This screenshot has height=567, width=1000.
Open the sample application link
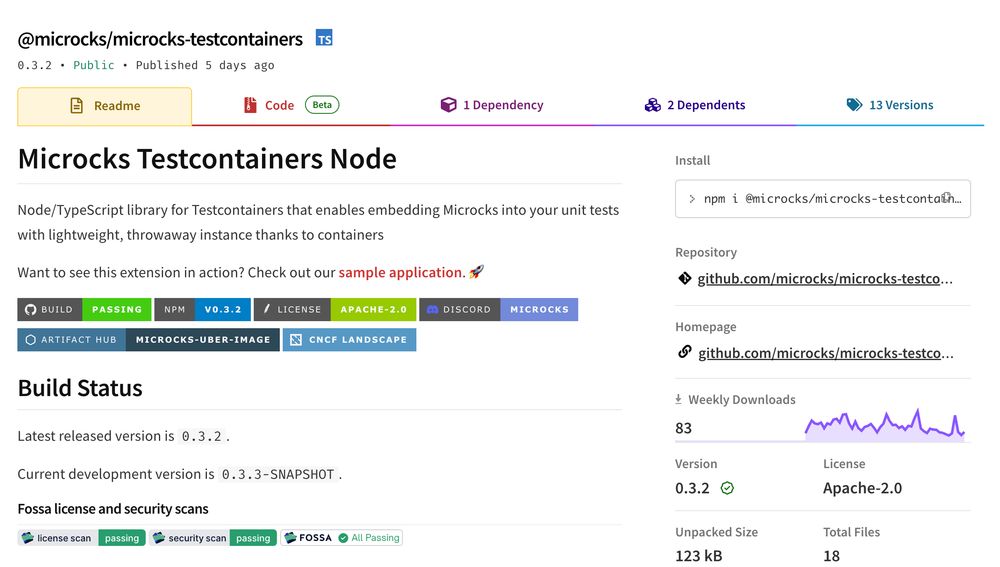[402, 272]
